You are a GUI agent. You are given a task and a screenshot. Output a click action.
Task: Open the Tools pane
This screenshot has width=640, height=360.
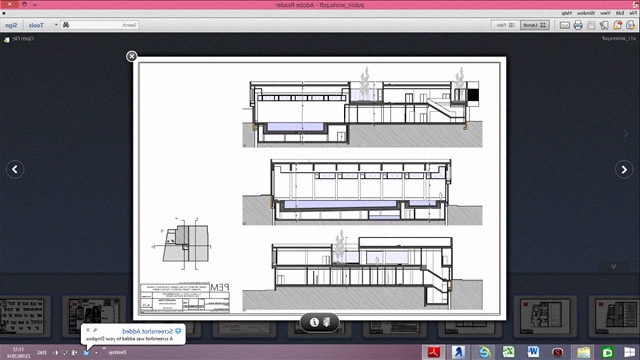click(36, 25)
